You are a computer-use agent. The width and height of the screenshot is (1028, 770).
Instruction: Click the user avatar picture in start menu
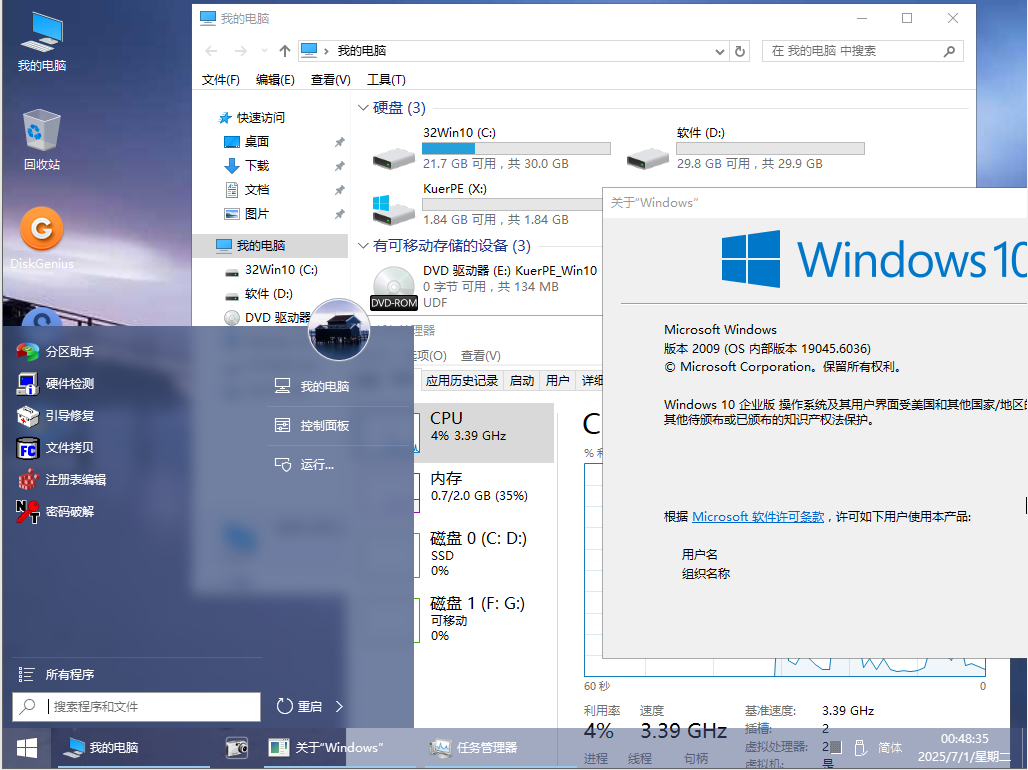[x=339, y=330]
